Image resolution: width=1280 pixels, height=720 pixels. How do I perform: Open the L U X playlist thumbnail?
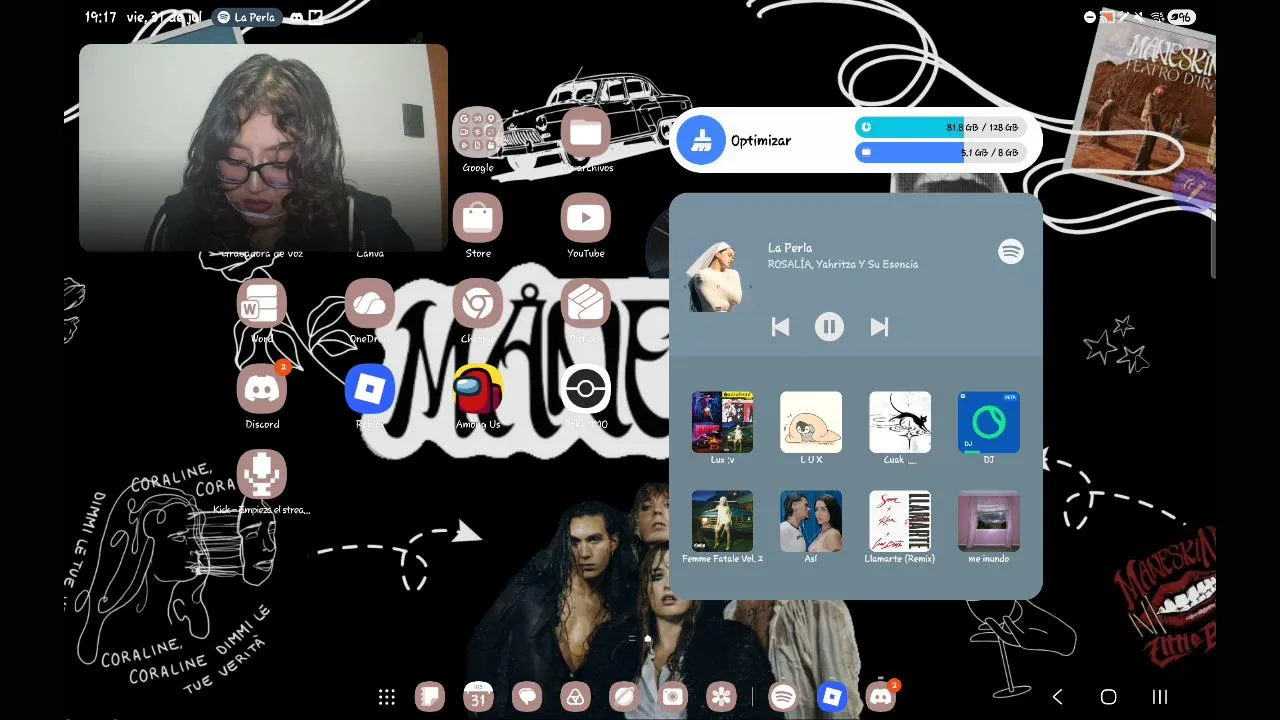click(x=811, y=422)
